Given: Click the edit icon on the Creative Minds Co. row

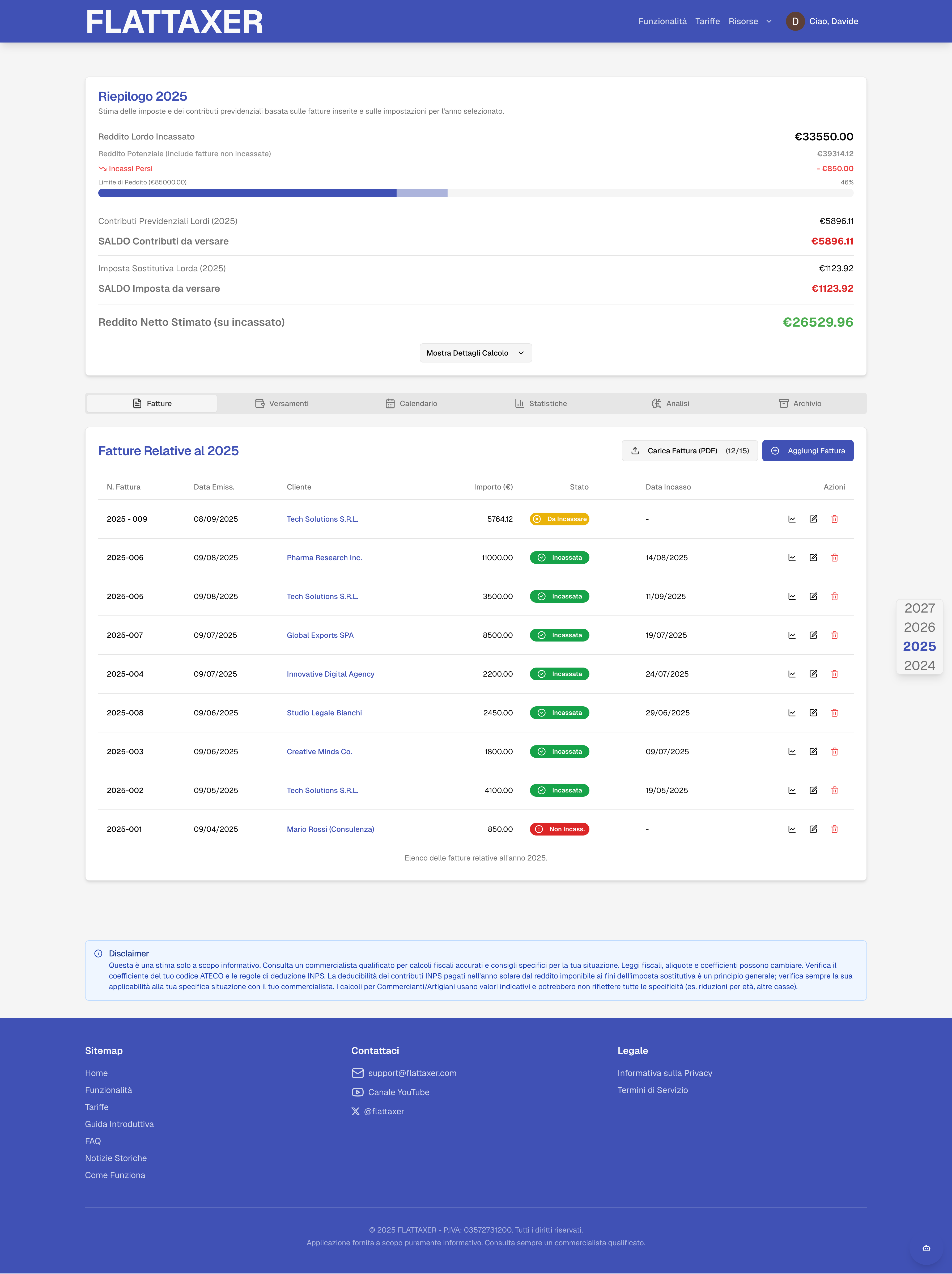Looking at the screenshot, I should coord(813,751).
